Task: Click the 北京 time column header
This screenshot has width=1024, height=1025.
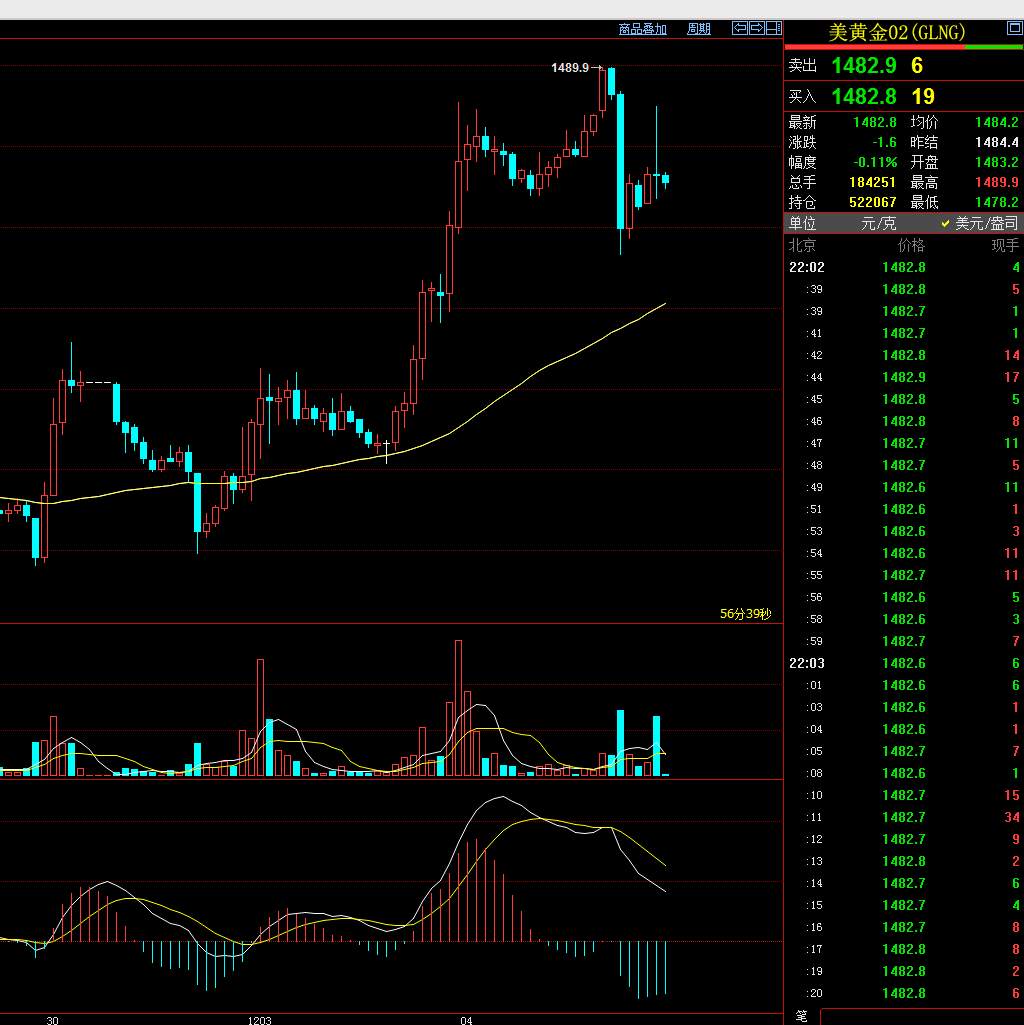Action: (x=802, y=245)
